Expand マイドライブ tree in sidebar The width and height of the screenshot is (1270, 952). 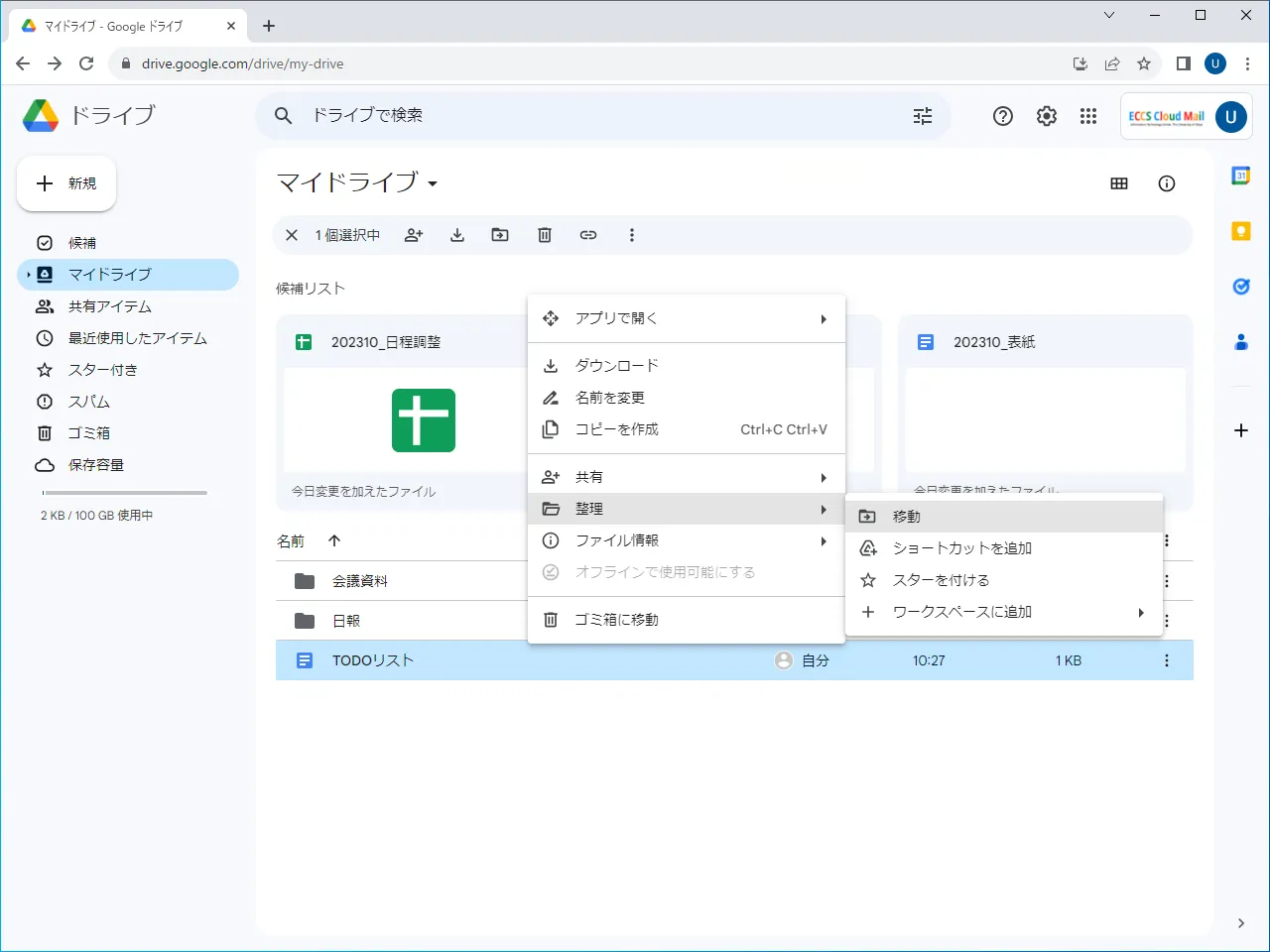coord(29,275)
